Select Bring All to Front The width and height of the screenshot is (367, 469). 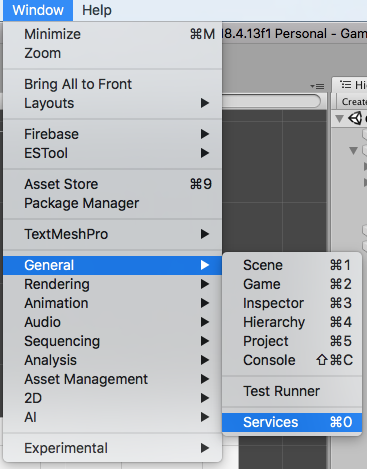click(x=113, y=84)
